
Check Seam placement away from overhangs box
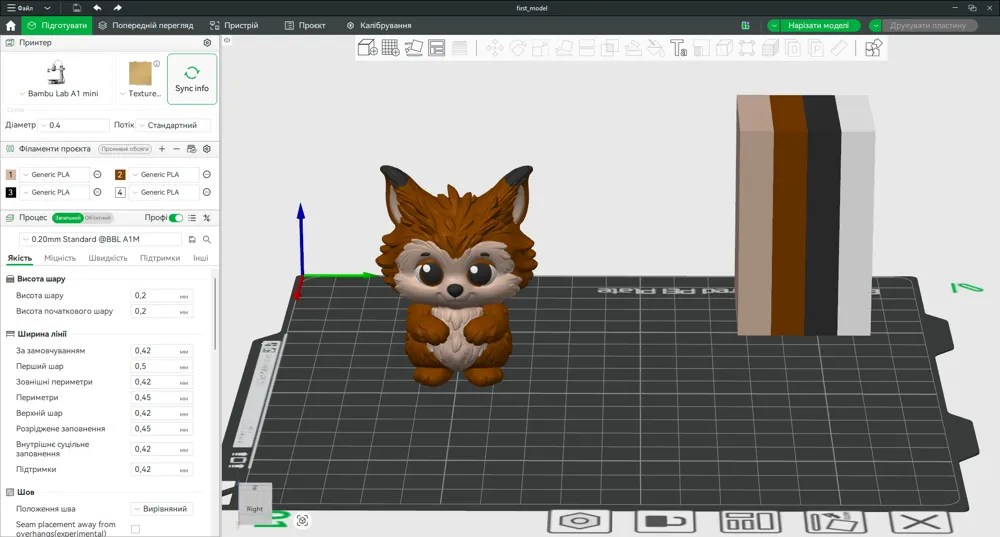click(135, 529)
